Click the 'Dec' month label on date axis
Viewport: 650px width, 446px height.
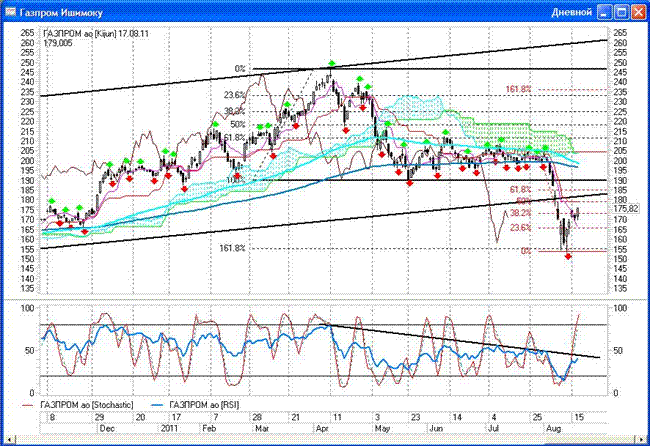pyautogui.click(x=107, y=429)
